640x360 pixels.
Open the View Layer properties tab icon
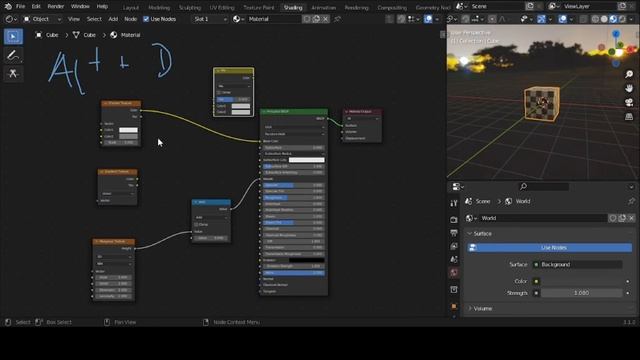[x=454, y=247]
